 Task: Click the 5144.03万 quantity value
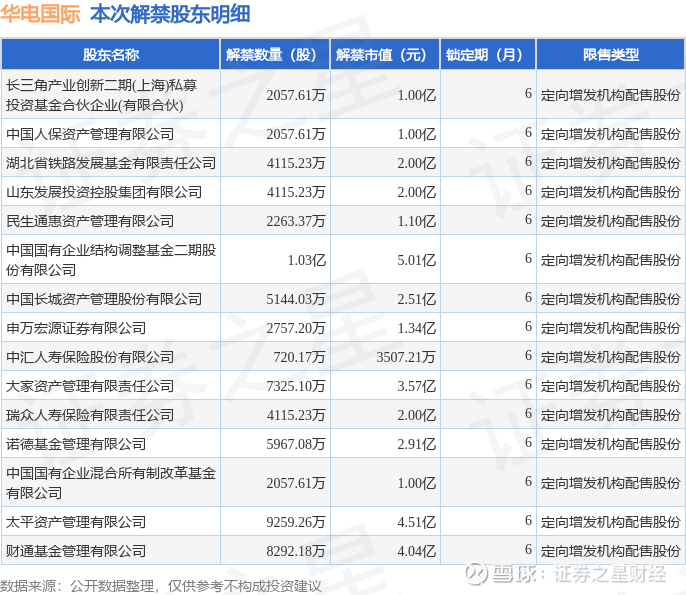[296, 299]
